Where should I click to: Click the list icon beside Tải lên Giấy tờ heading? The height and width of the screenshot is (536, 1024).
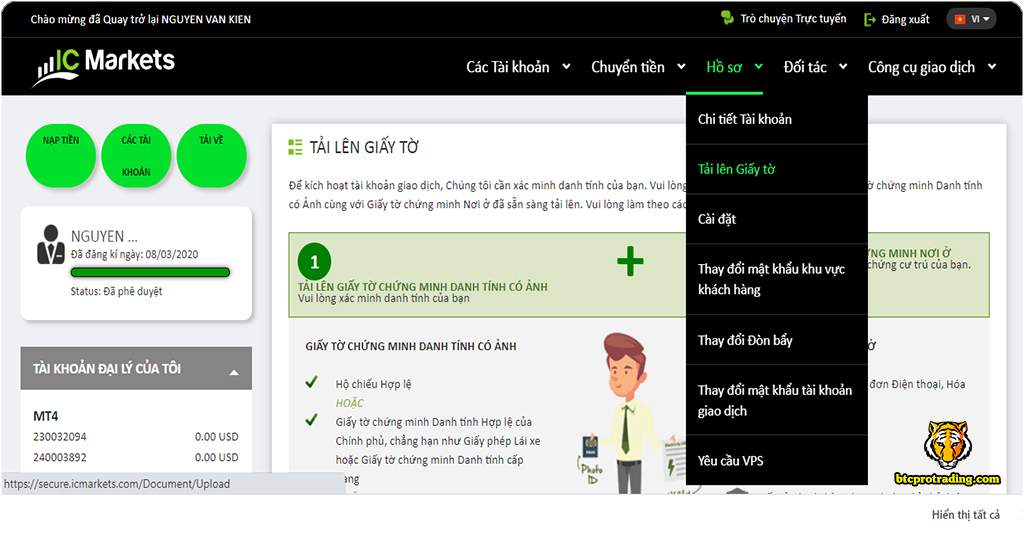point(295,147)
